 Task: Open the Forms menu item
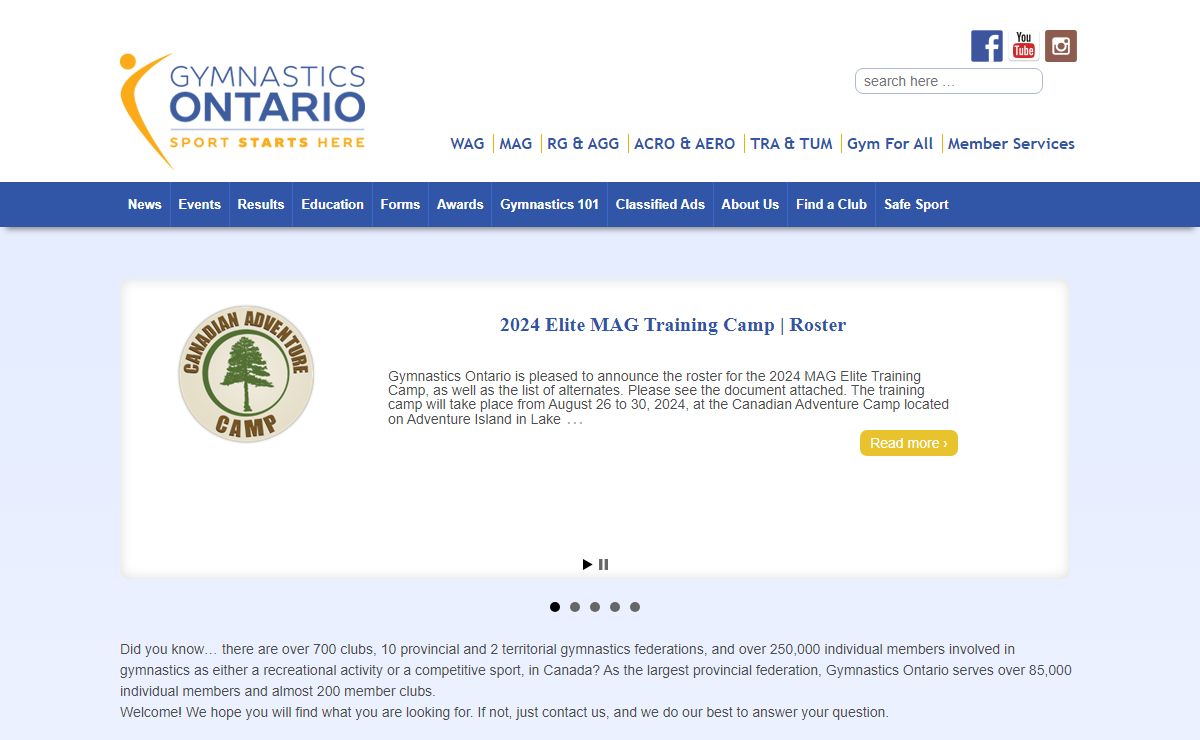400,204
